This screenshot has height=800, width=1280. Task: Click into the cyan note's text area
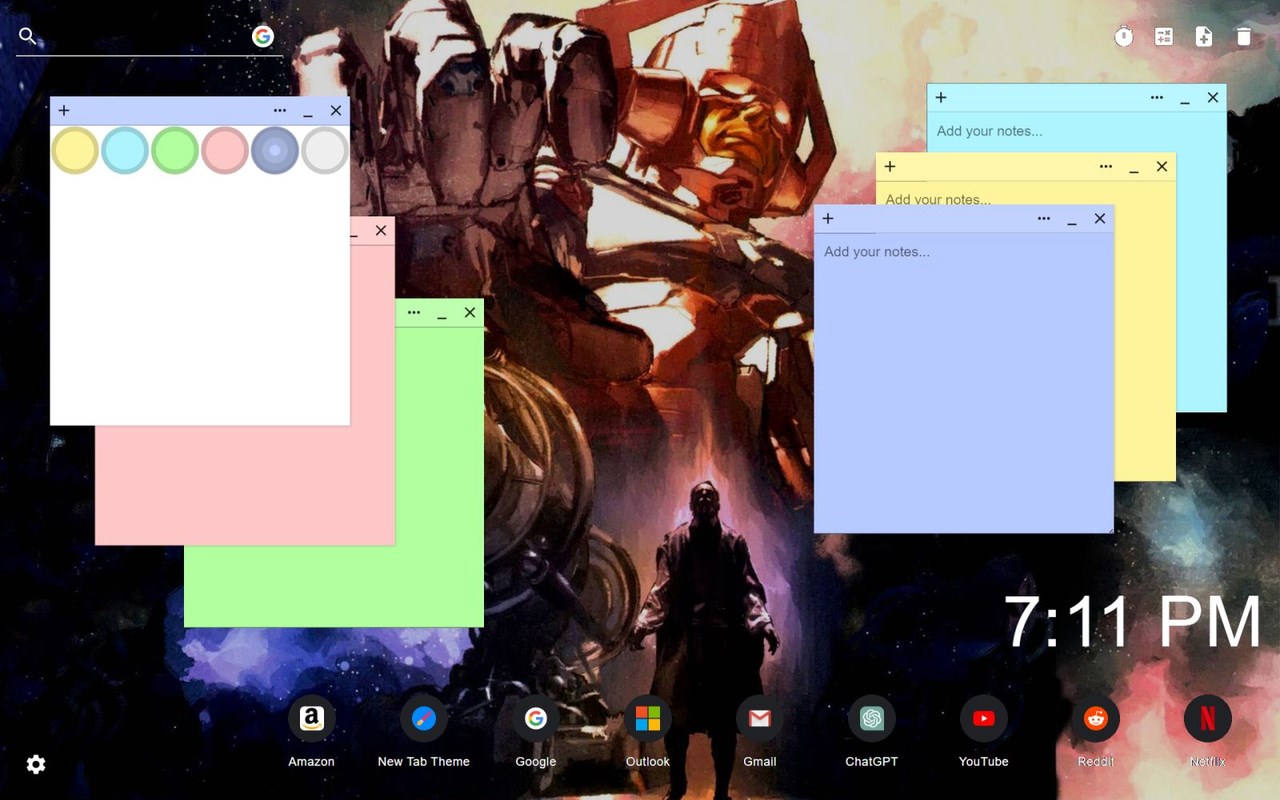pyautogui.click(x=1077, y=131)
